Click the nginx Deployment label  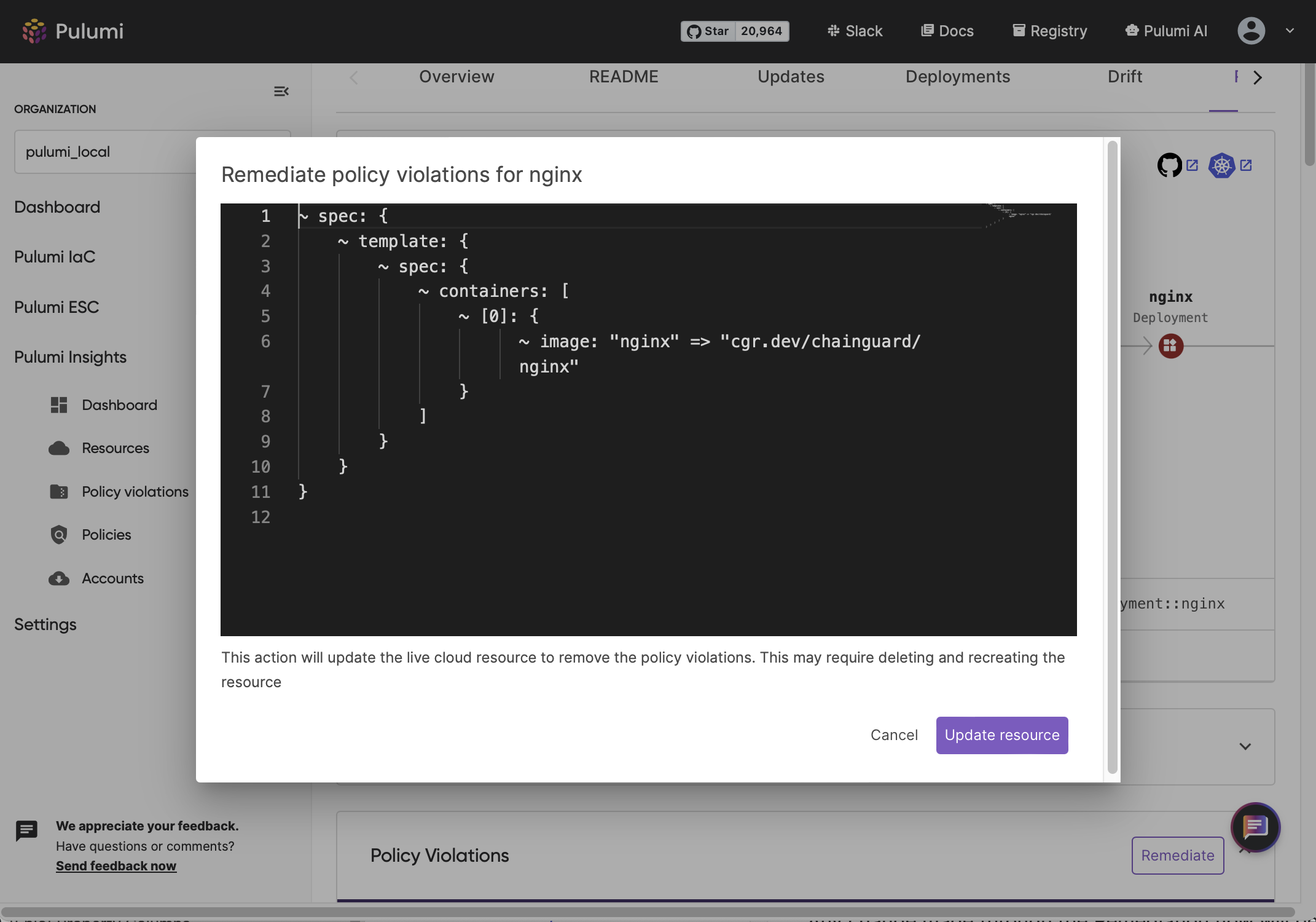click(x=1170, y=307)
